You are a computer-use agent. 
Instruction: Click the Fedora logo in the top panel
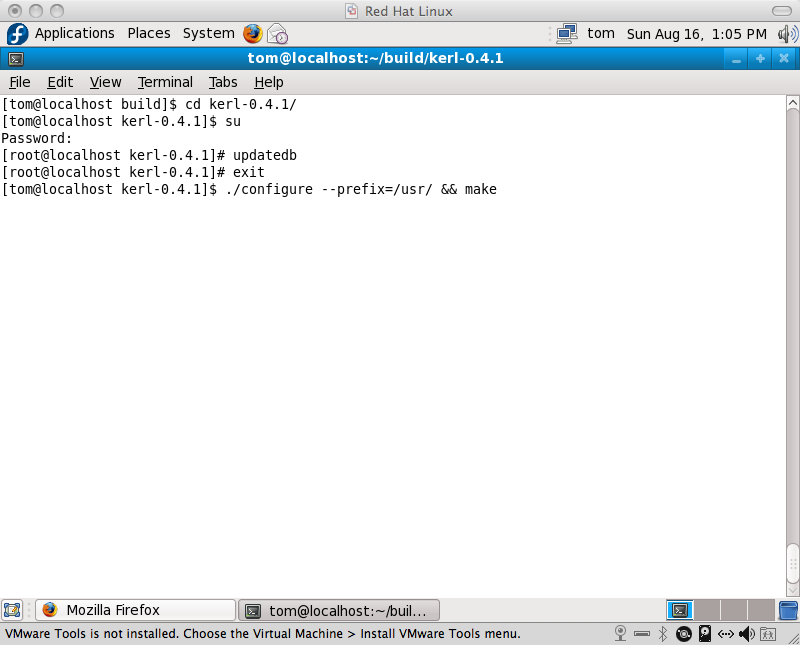[x=17, y=33]
